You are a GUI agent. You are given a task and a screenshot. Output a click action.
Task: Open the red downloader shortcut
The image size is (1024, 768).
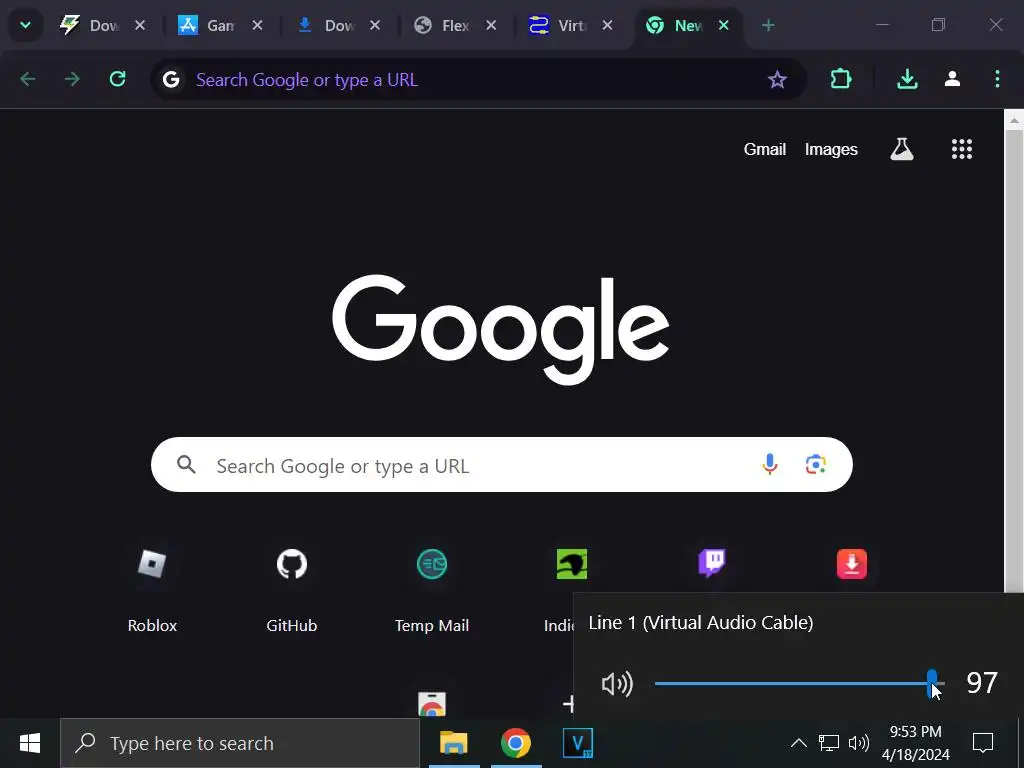[x=852, y=564]
